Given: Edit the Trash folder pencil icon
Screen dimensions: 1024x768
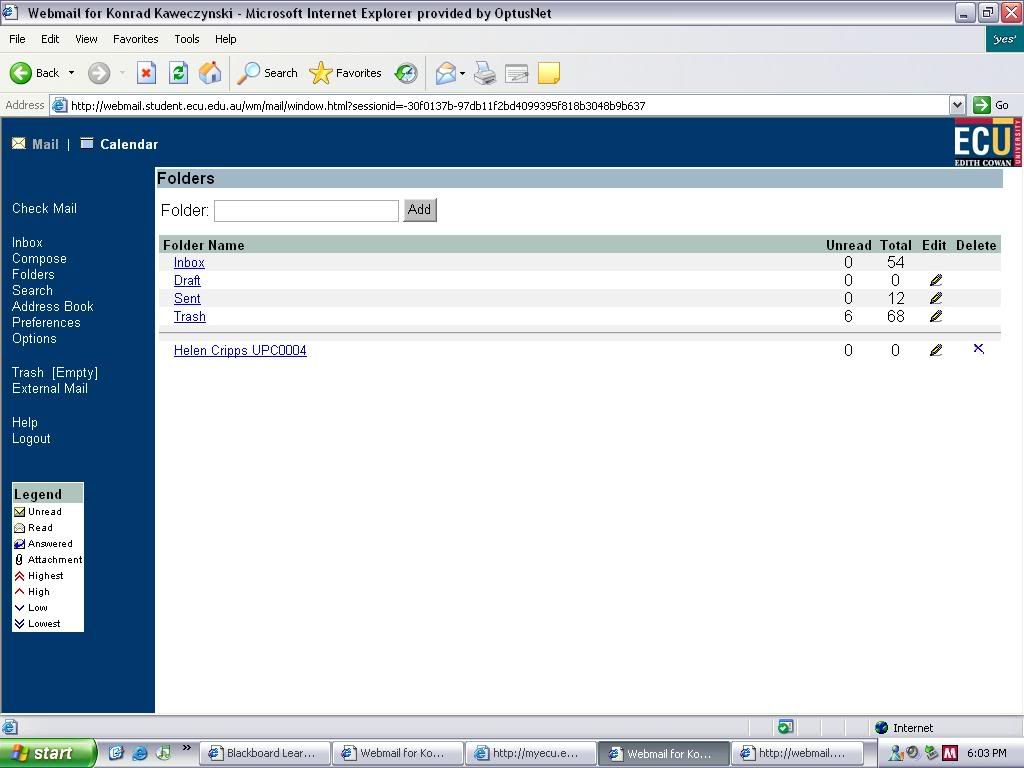Looking at the screenshot, I should point(935,316).
